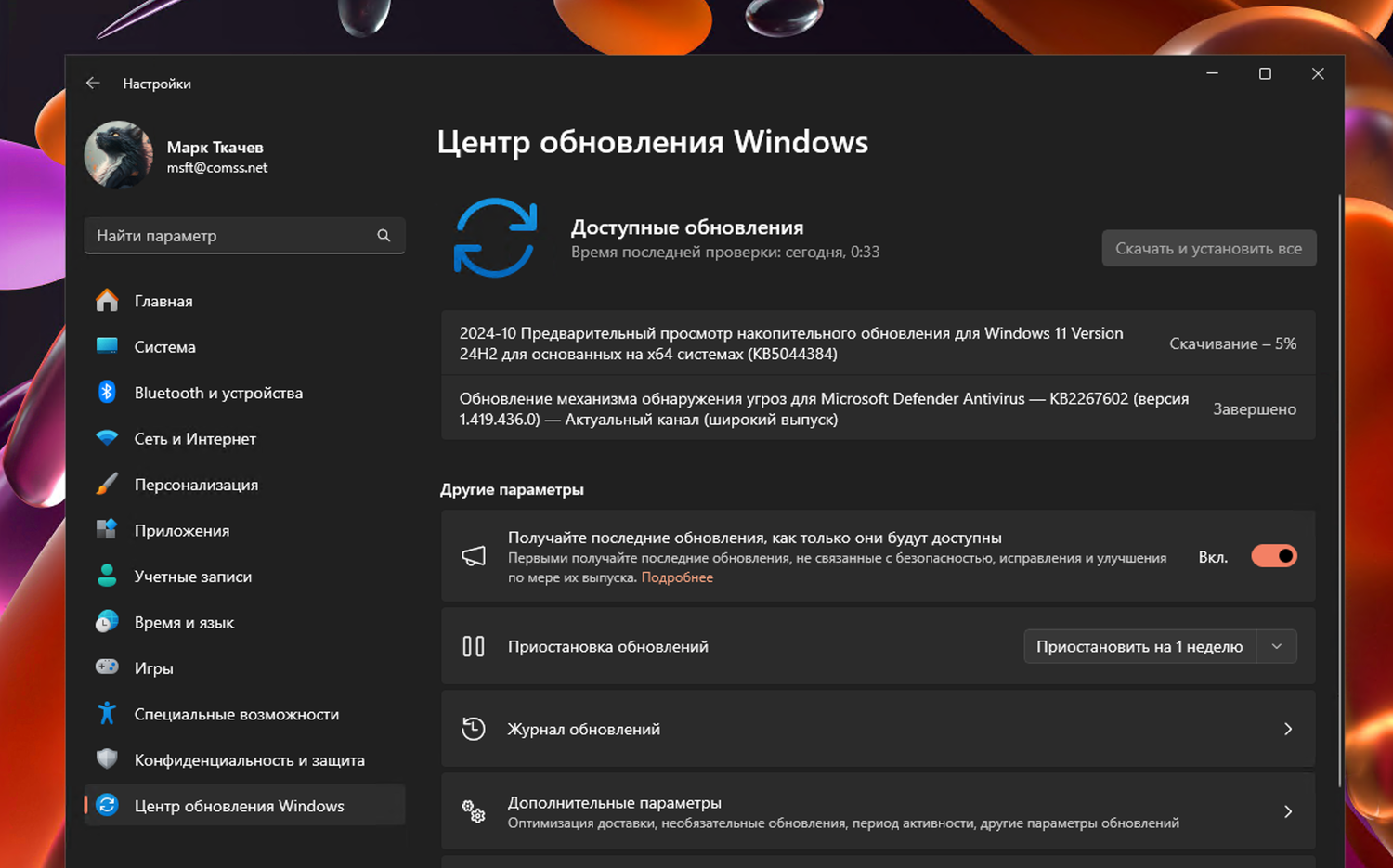Click the KB5044384 cumulative update entry
Viewport: 1393px width, 868px height.
tap(879, 343)
